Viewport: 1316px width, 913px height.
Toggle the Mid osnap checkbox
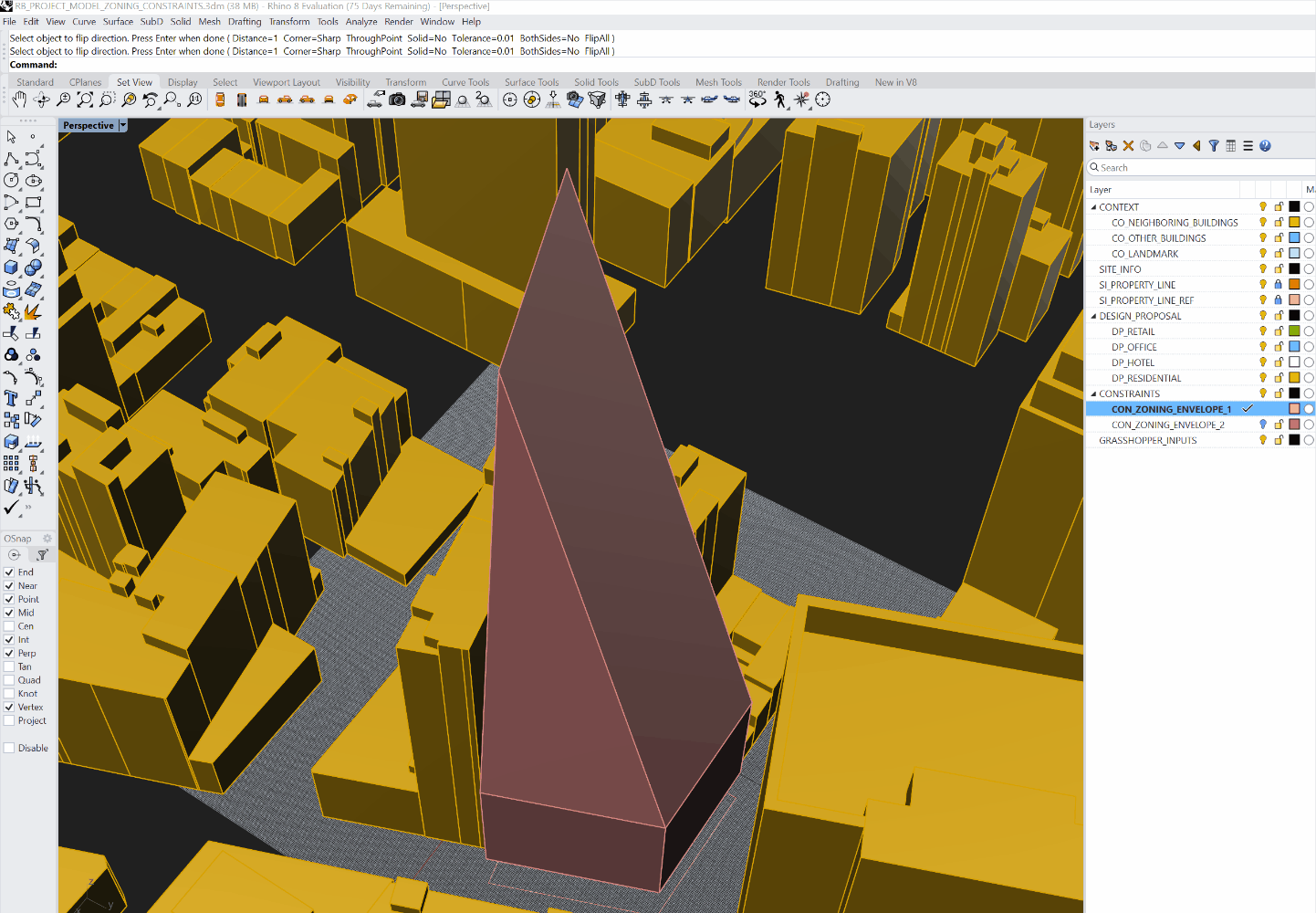coord(9,613)
